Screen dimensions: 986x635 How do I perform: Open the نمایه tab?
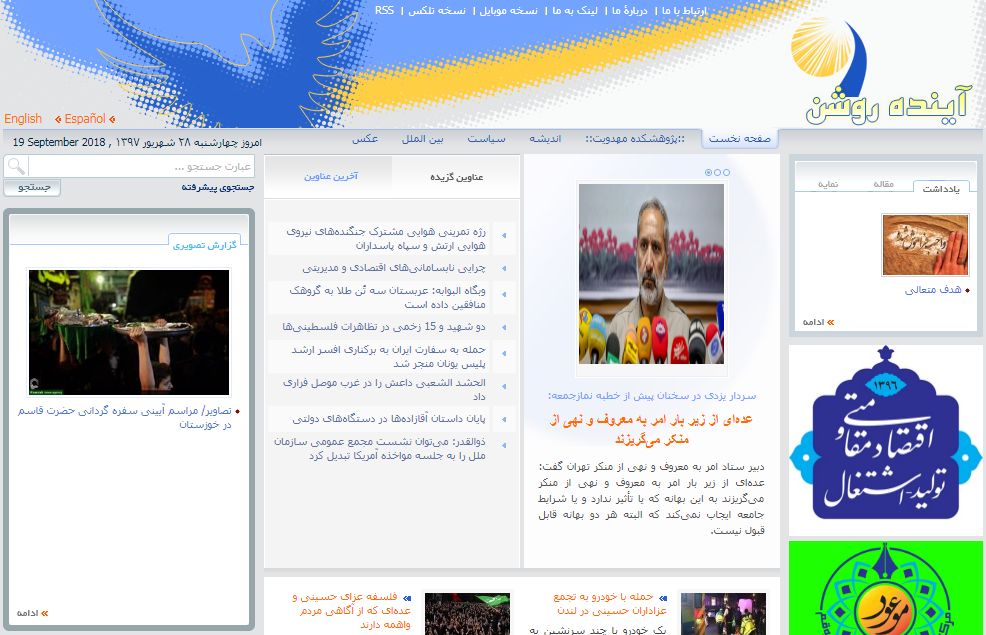pyautogui.click(x=828, y=184)
